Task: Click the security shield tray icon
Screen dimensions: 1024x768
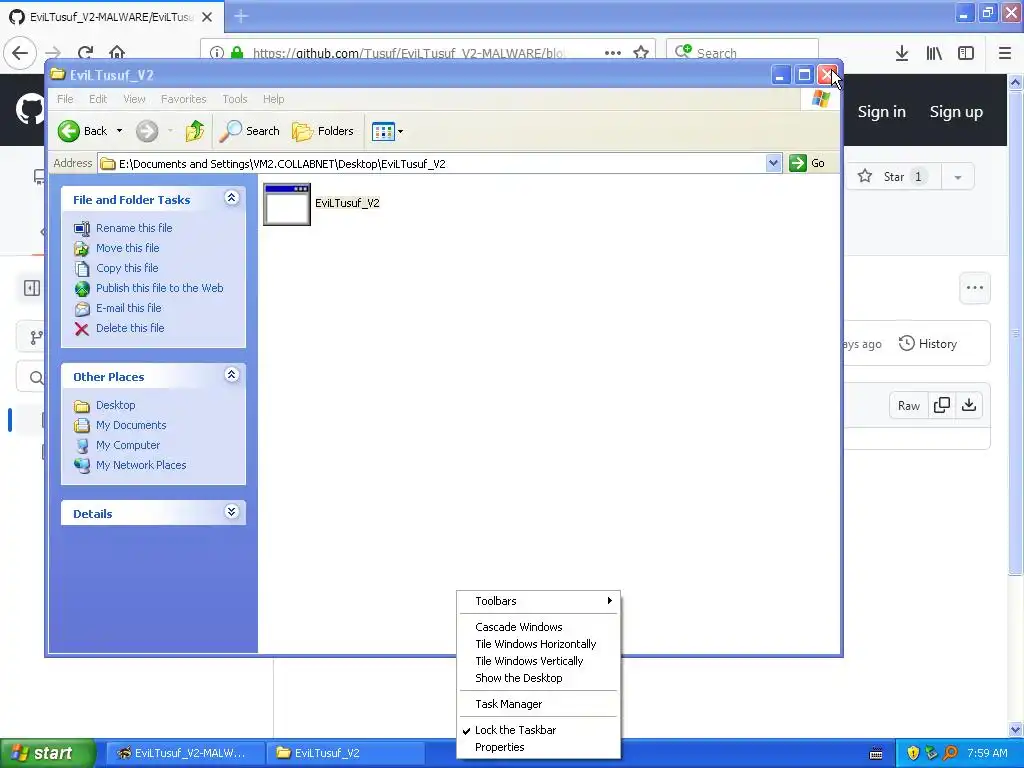Action: pos(913,754)
